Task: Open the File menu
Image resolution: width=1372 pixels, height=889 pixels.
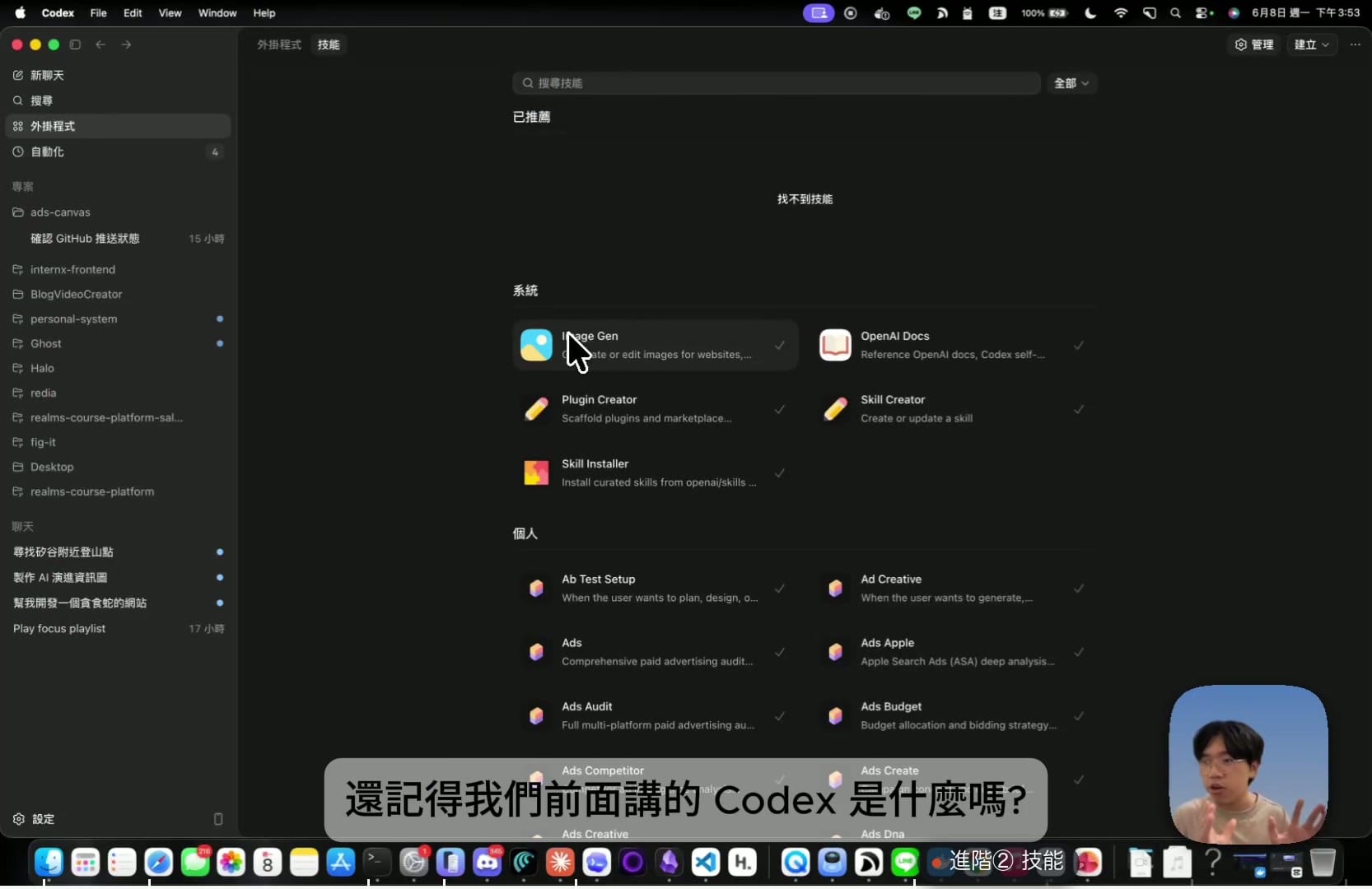Action: click(x=98, y=13)
